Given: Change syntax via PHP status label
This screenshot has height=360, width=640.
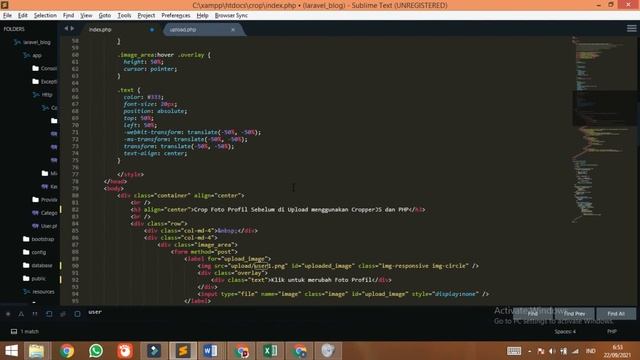Looking at the screenshot, I should 611,331.
